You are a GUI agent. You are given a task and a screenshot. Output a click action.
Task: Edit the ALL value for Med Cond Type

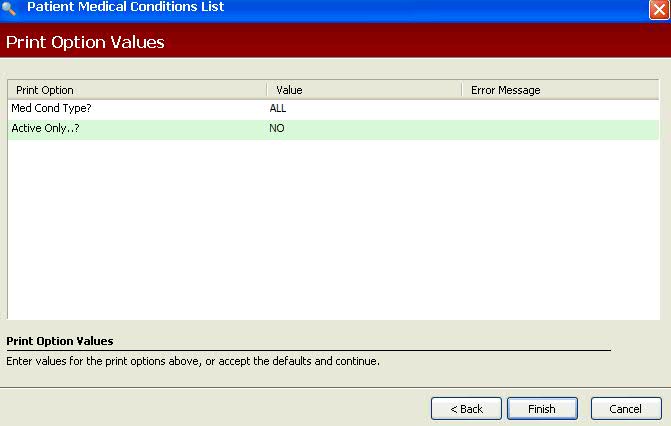[x=278, y=109]
